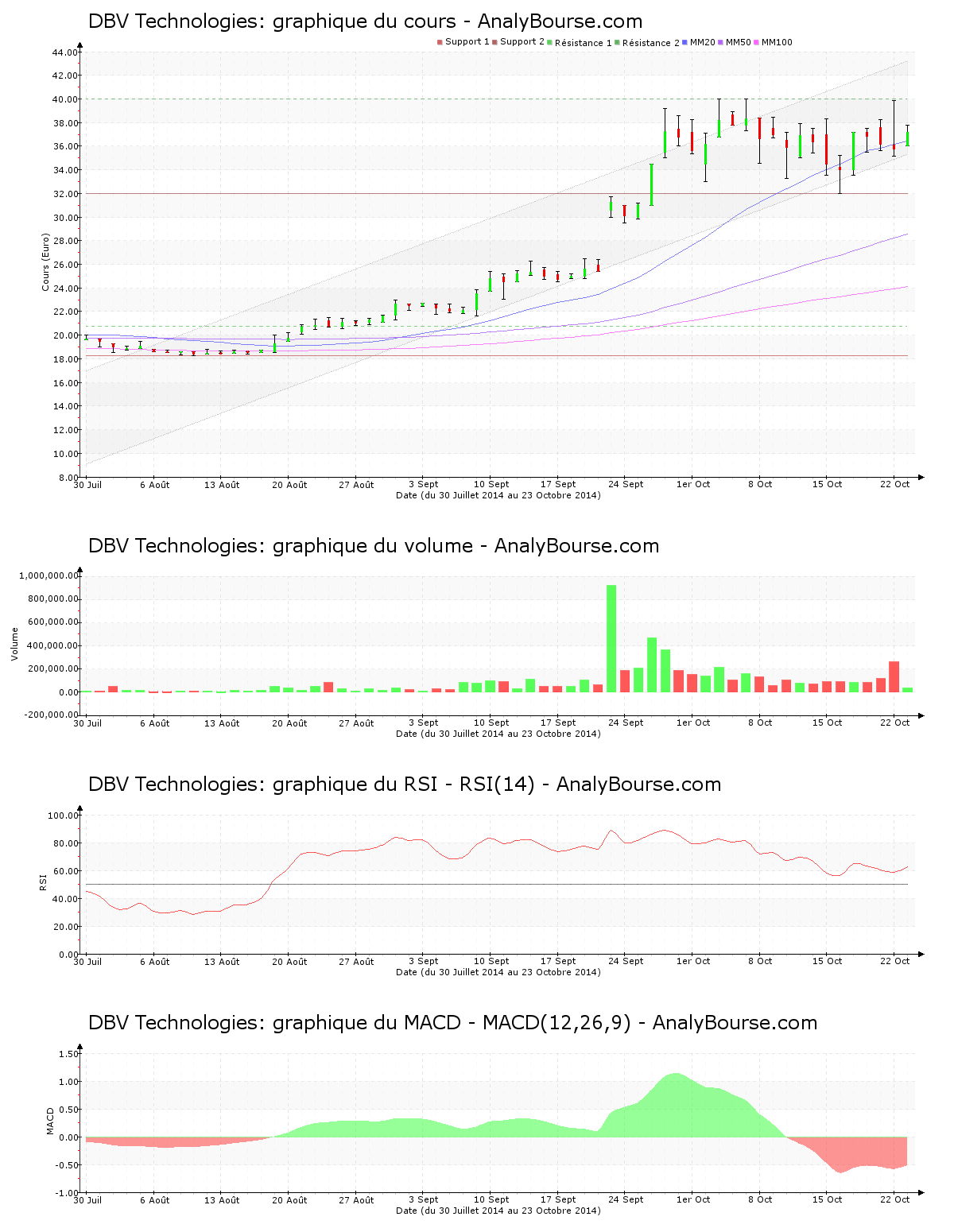
Task: Click the 32.00 tick on price axis
Action: [x=65, y=194]
